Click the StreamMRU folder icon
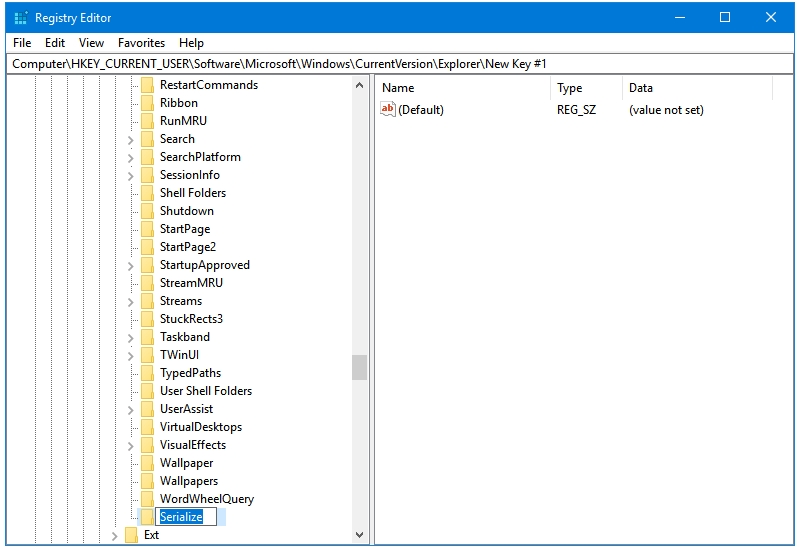Image resolution: width=799 pixels, height=549 pixels. [147, 283]
